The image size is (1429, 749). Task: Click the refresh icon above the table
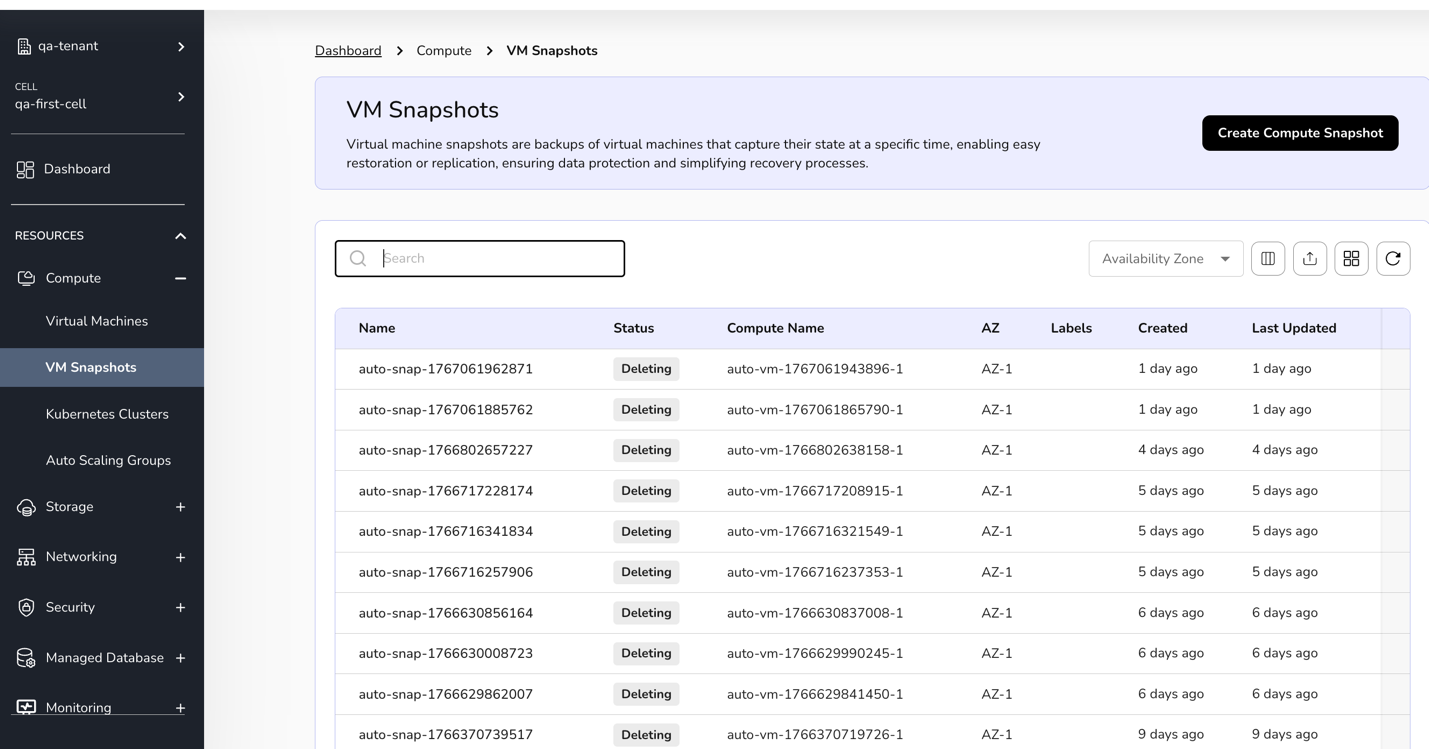click(x=1392, y=259)
